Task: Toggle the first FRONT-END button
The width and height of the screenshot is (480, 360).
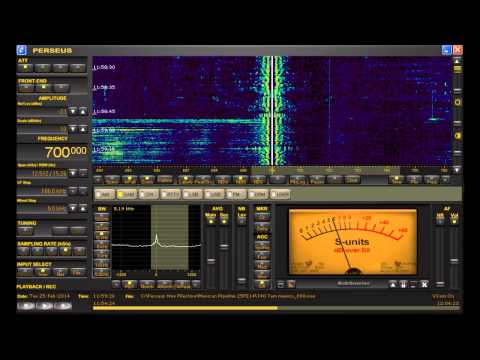Action: 26,88
